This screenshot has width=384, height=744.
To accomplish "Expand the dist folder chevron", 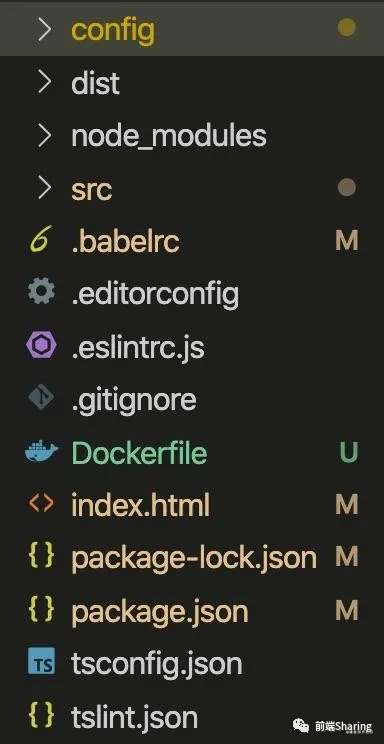I will point(44,83).
